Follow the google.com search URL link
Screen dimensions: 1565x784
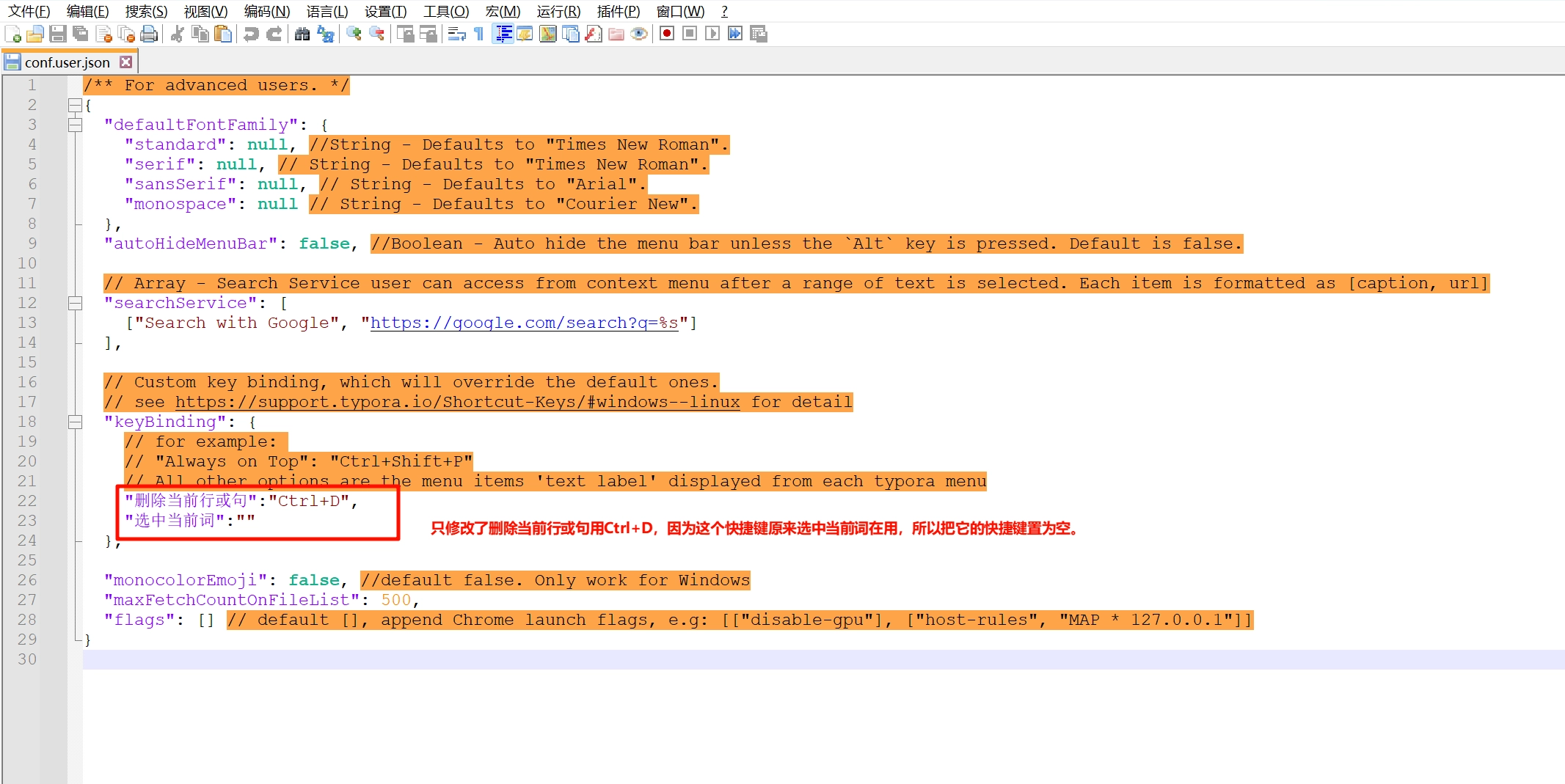(524, 323)
